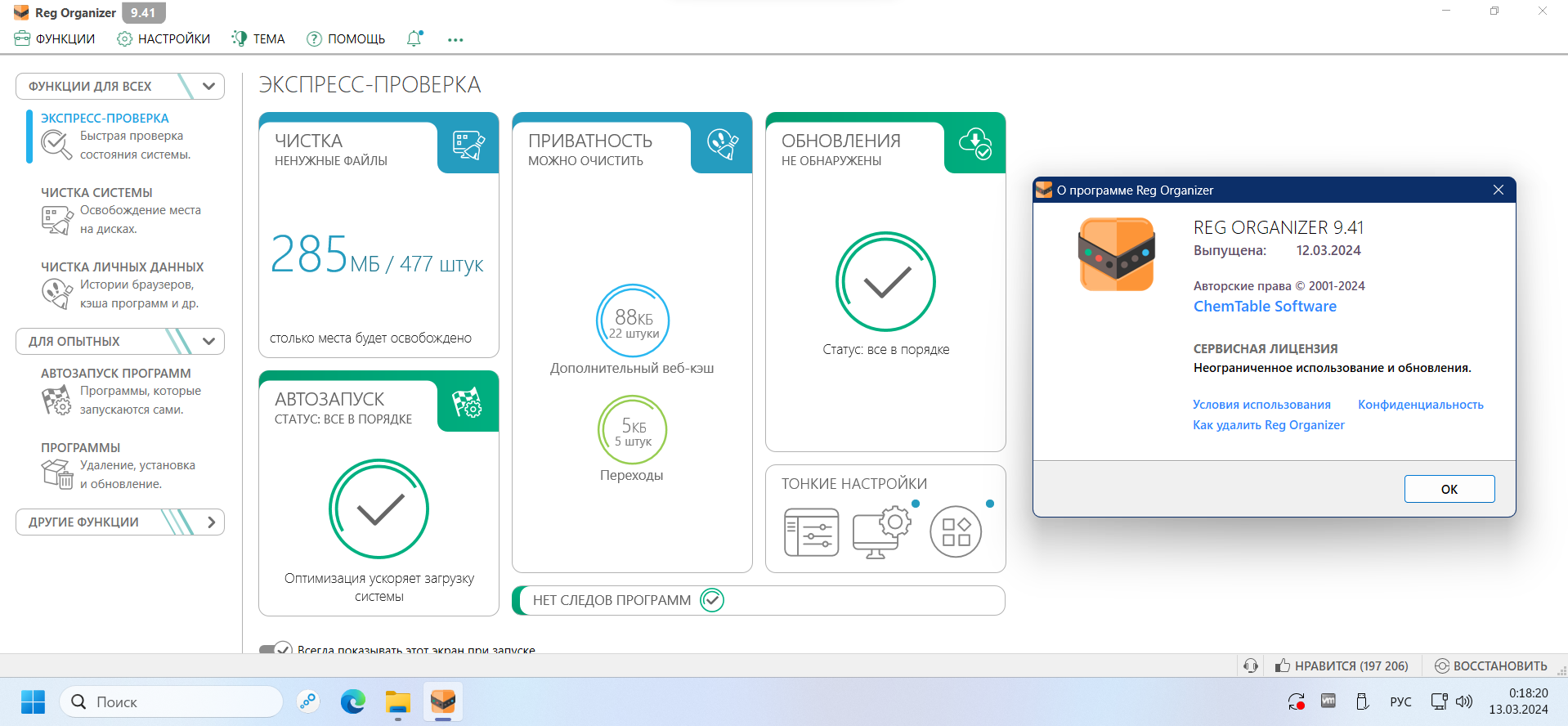
Task: Open Как удалить Reg Organizer link
Action: point(1268,425)
